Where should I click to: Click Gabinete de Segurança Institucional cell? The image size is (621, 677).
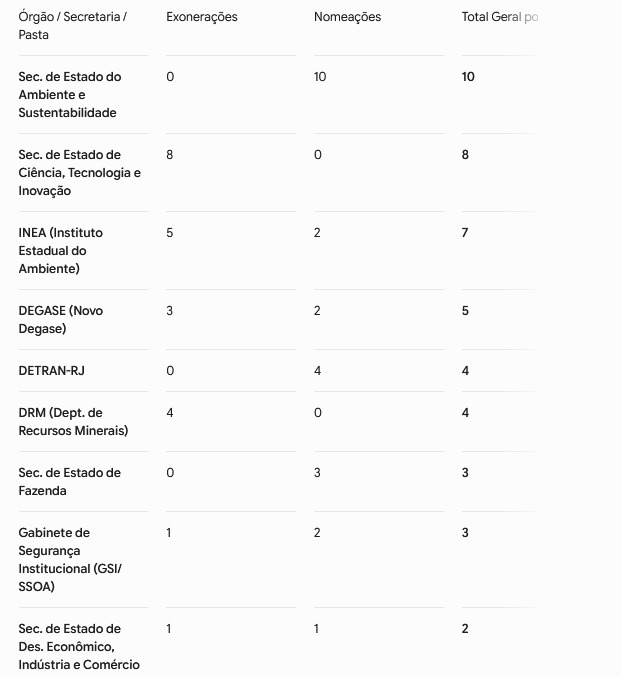70,560
